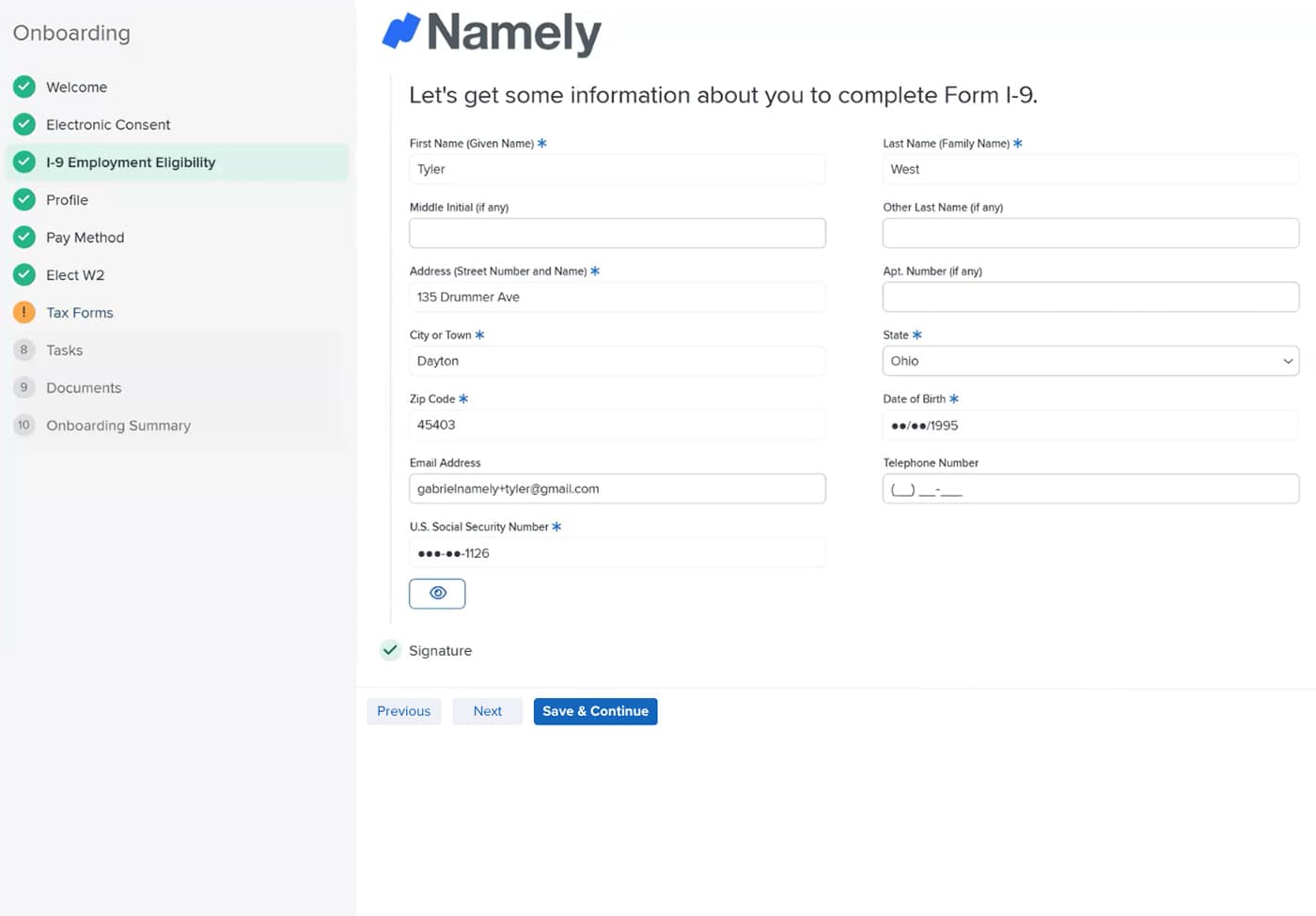1316x916 pixels.
Task: Click the step 8 number badge
Action: (24, 349)
